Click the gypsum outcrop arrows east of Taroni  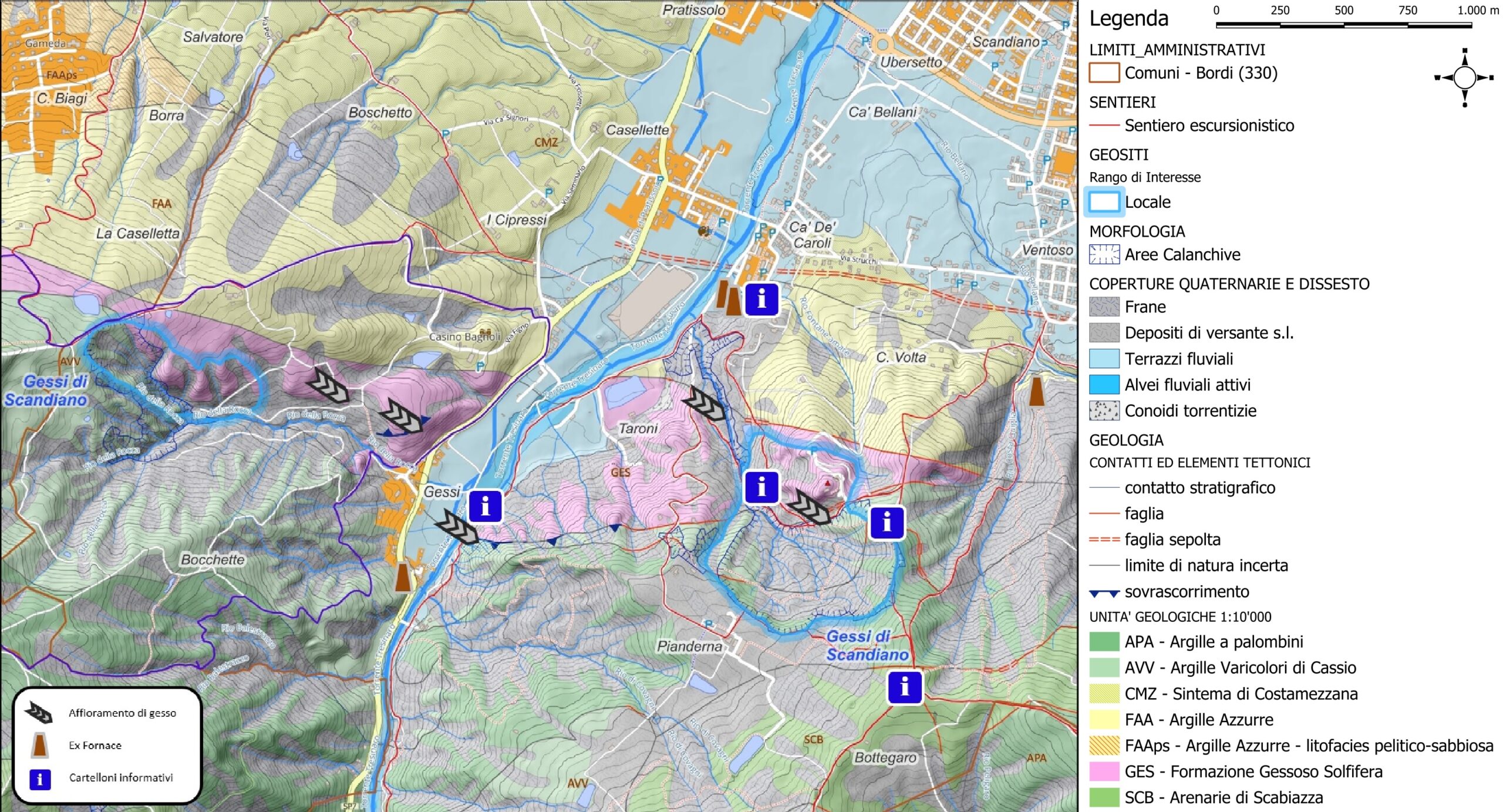(704, 403)
